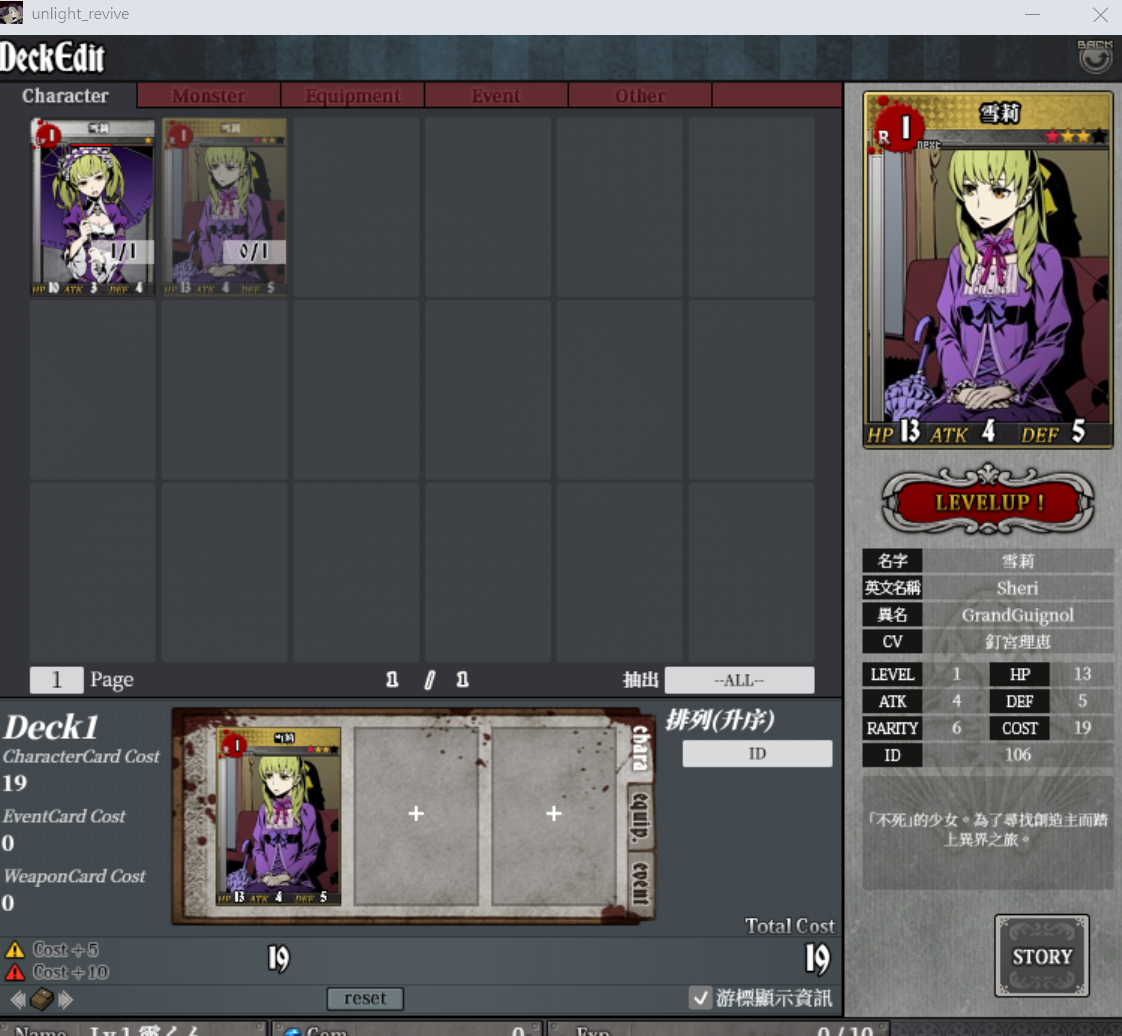This screenshot has width=1122, height=1036.
Task: Switch to the equip. deck side tab
Action: (x=641, y=816)
